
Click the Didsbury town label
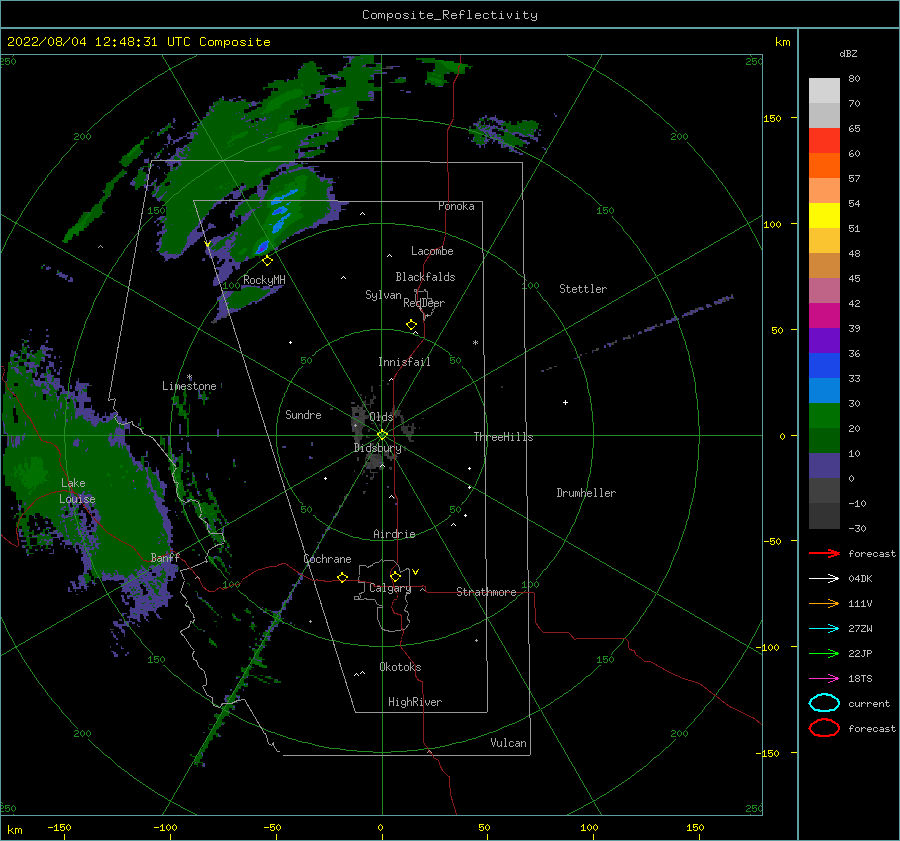point(377,448)
